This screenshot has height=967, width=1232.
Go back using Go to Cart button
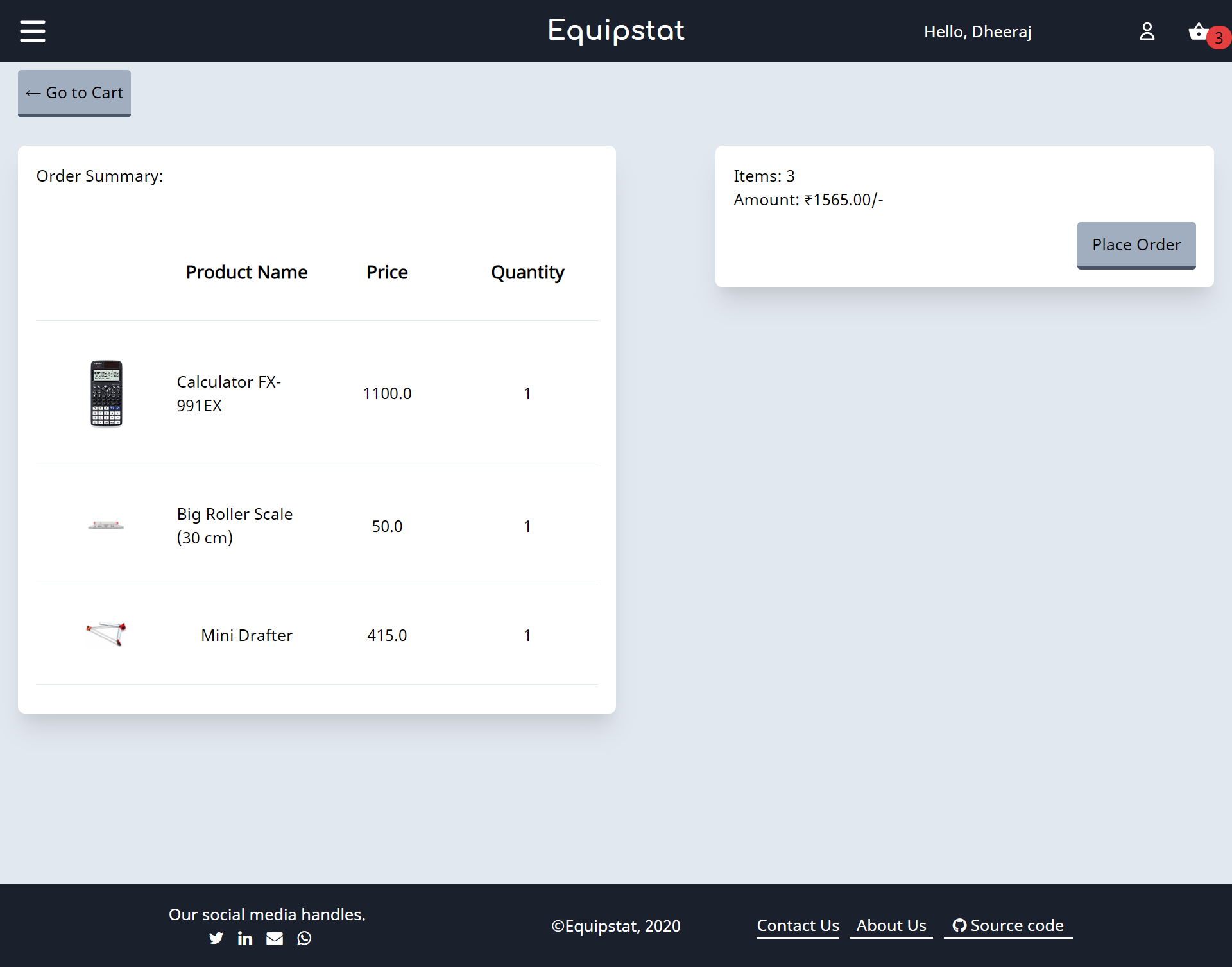[x=74, y=93]
